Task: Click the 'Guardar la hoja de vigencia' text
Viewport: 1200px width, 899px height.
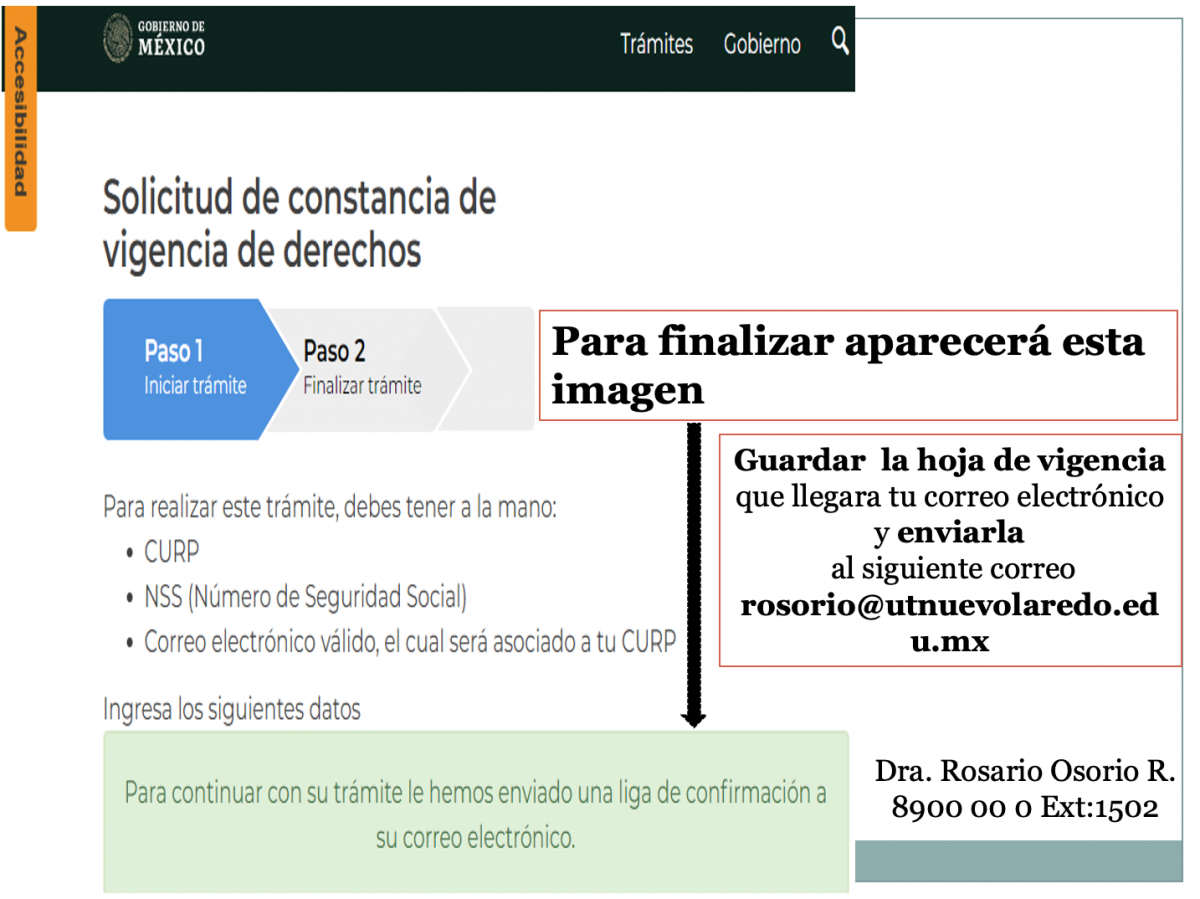Action: 949,461
